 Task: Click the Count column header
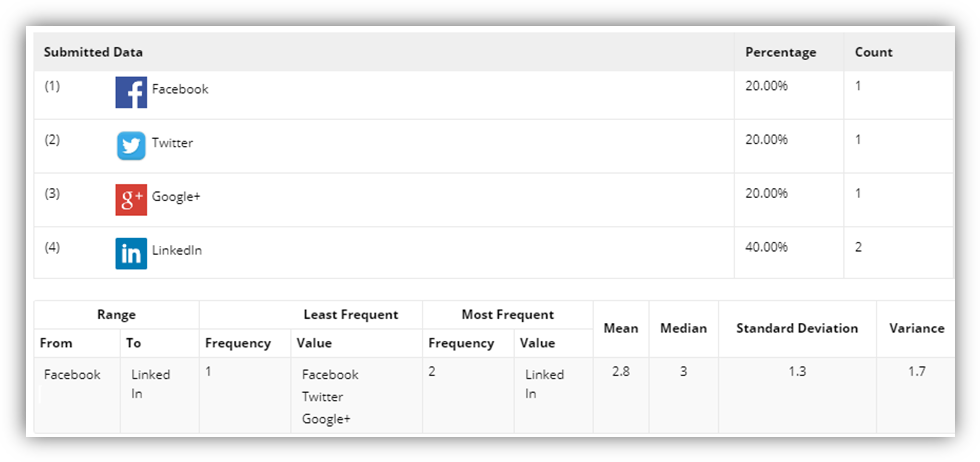[x=874, y=52]
